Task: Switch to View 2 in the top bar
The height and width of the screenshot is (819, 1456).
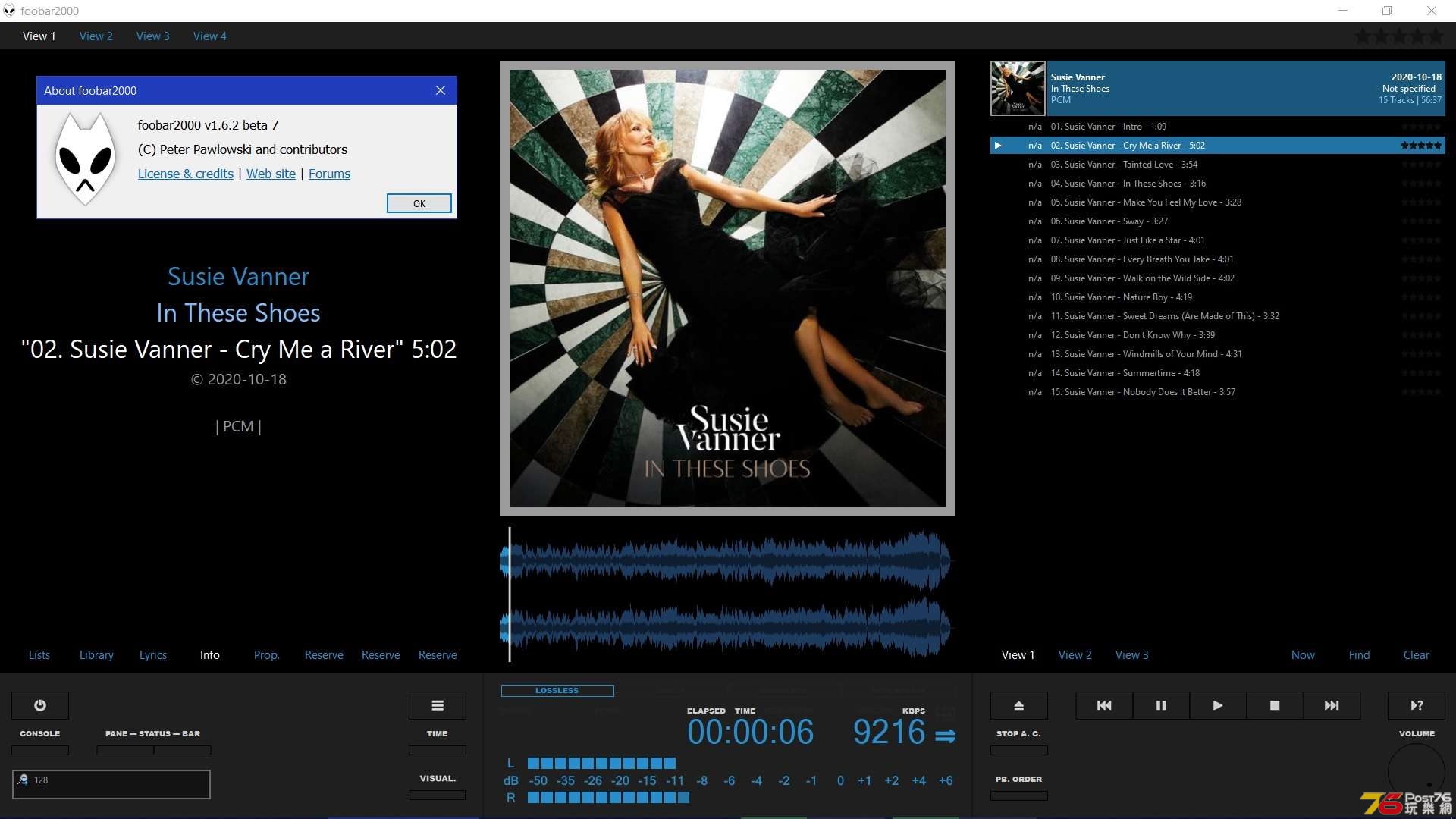Action: pos(96,36)
